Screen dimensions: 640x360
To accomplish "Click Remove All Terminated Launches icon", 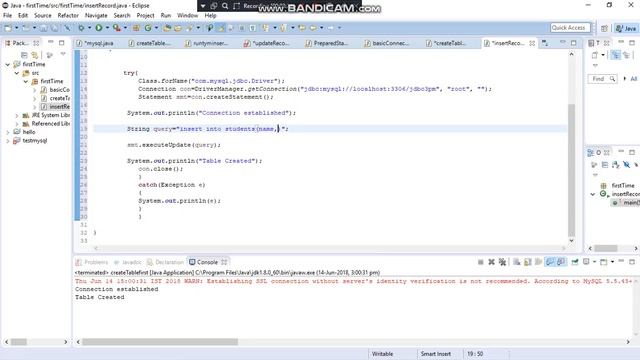I will point(502,262).
